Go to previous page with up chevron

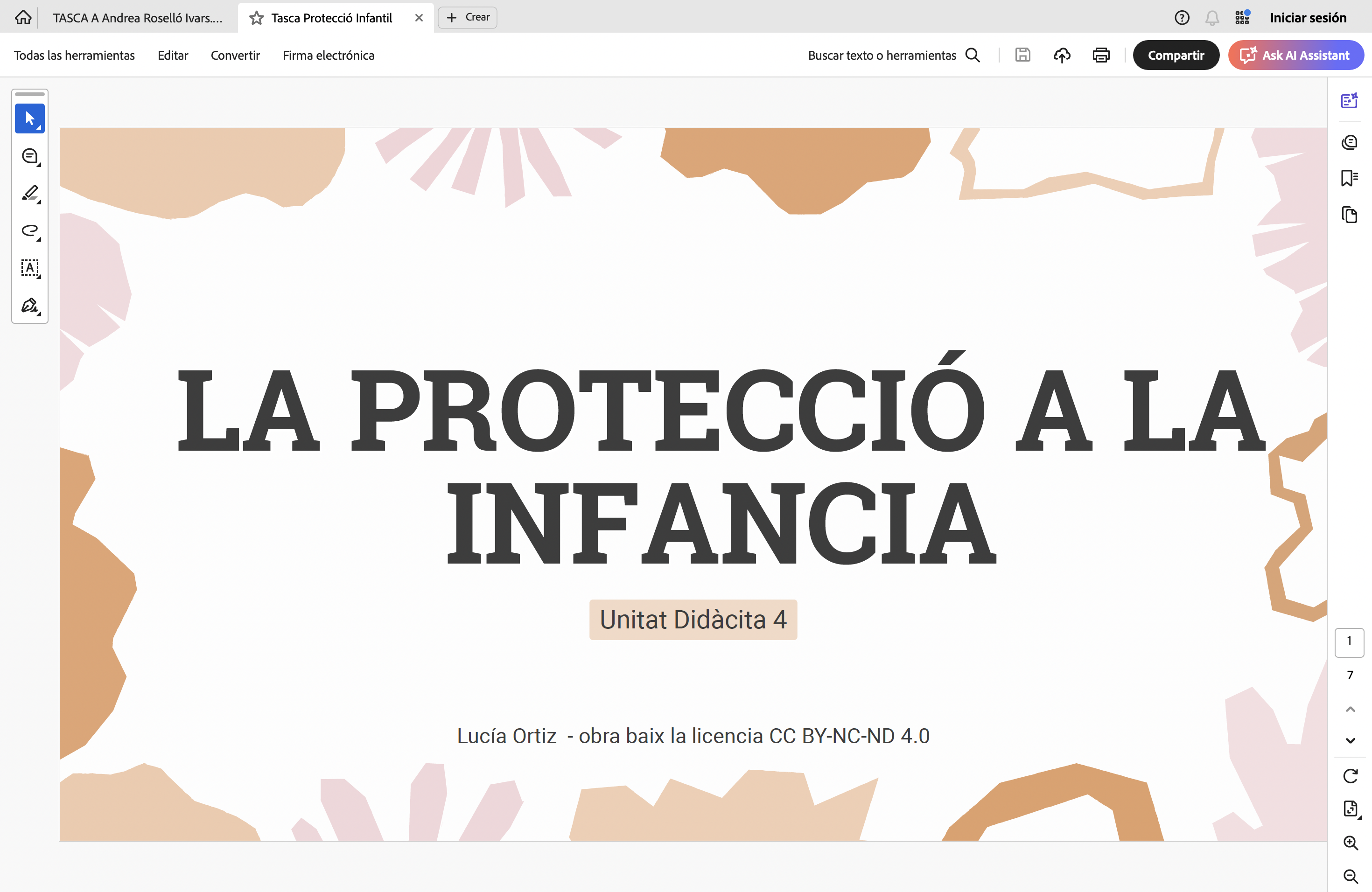point(1350,709)
